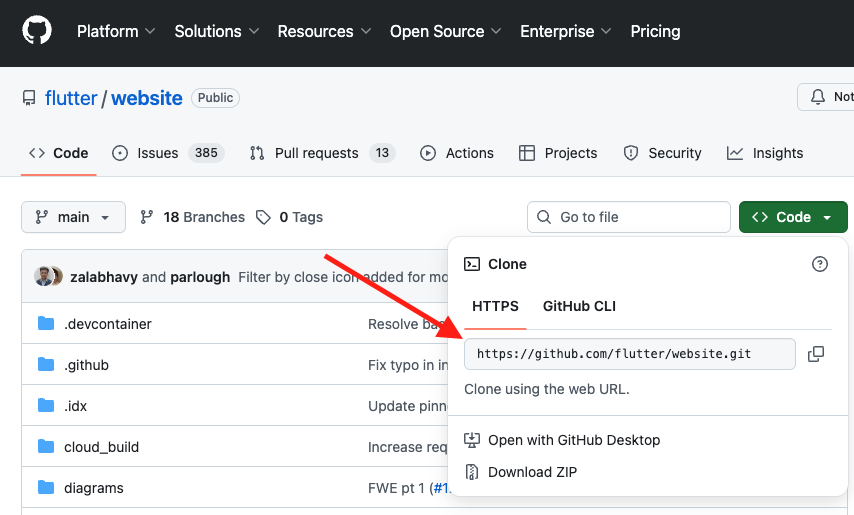The width and height of the screenshot is (854, 515).
Task: Click the Public visibility badge
Action: [x=215, y=98]
